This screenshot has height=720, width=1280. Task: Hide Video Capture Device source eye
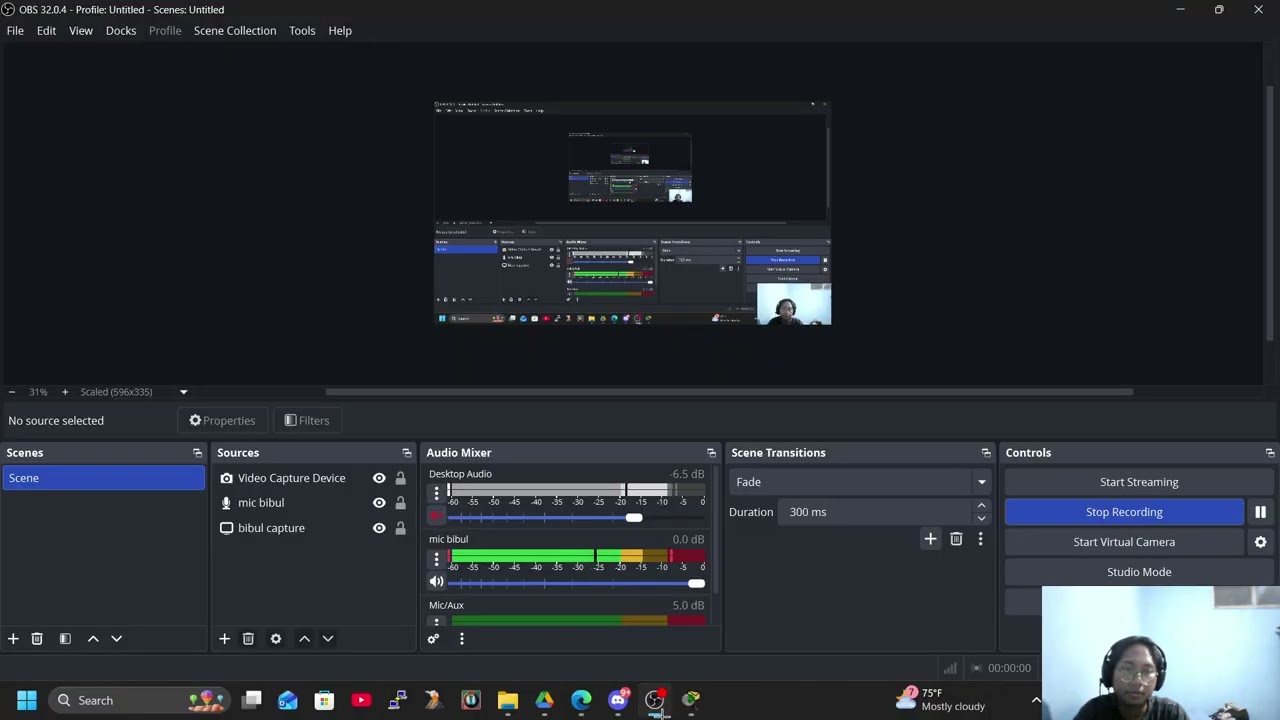379,478
